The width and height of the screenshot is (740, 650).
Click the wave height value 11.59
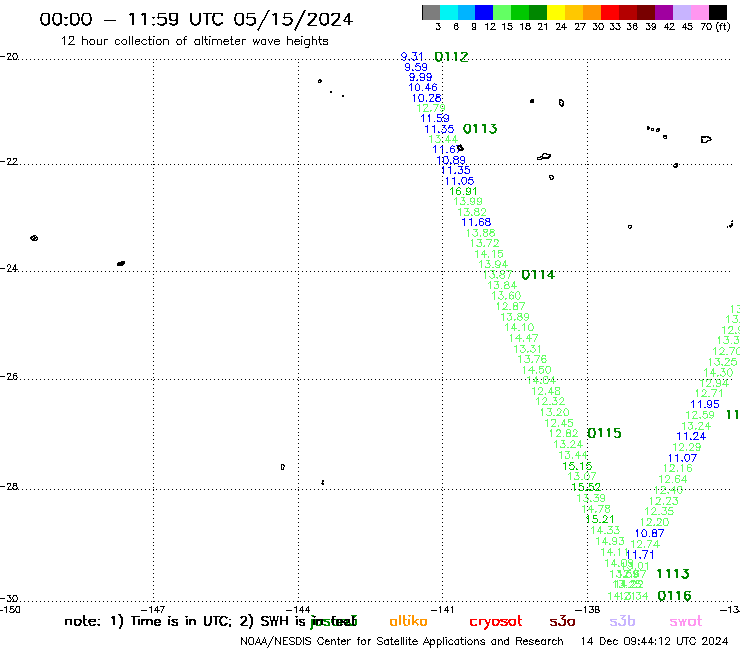[435, 118]
